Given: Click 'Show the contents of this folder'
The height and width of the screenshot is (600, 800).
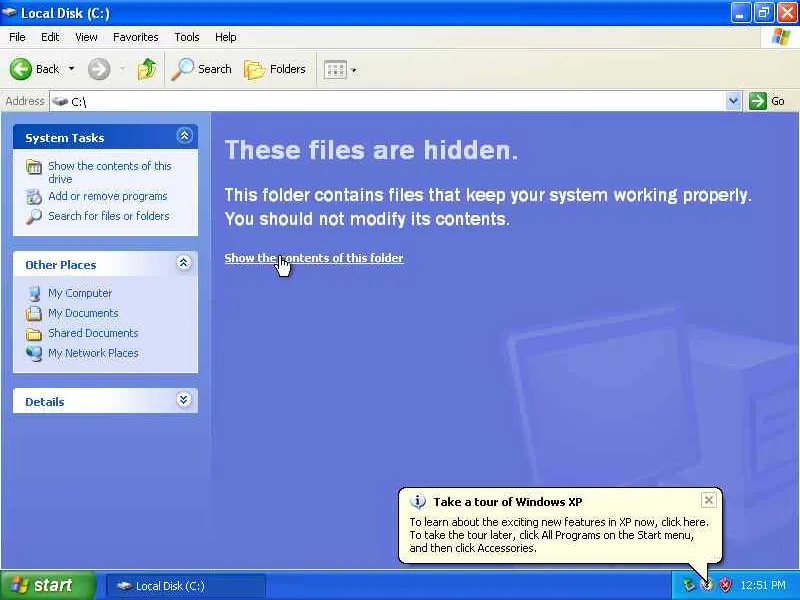Looking at the screenshot, I should coord(314,258).
